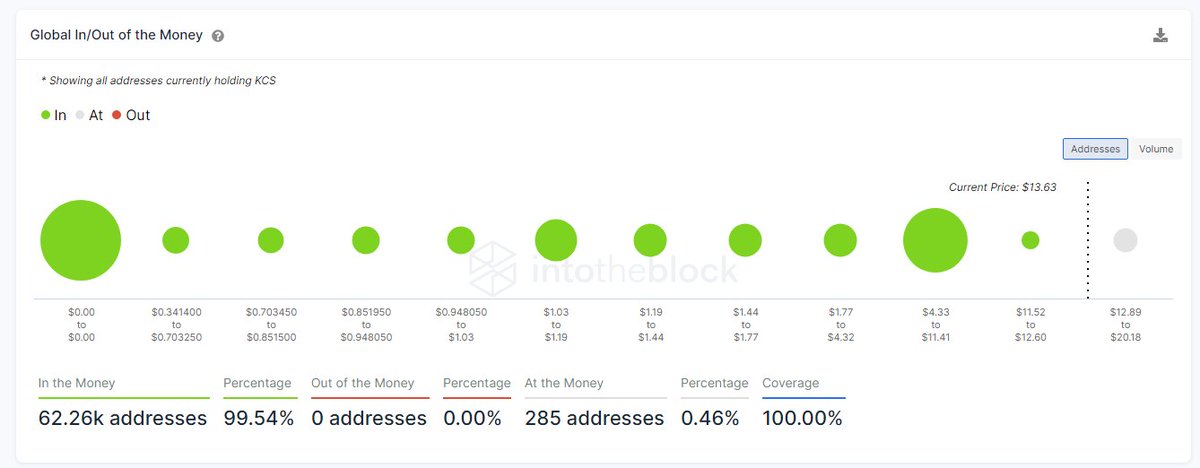Toggle the grey At legend item
The width and height of the screenshot is (1200, 468).
tap(89, 115)
